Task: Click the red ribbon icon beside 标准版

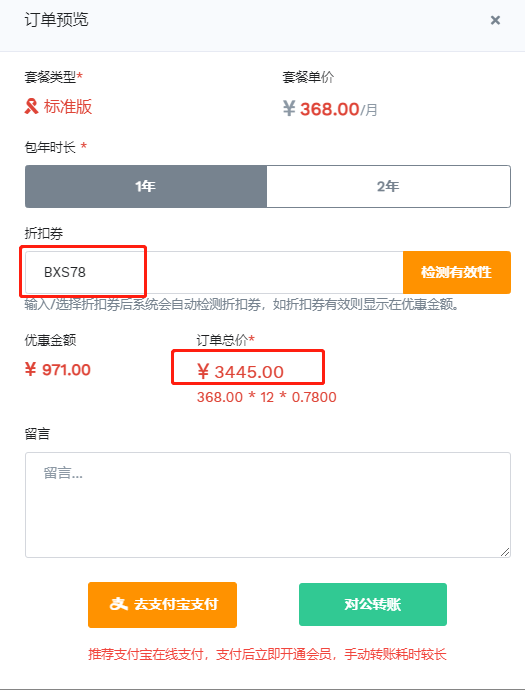Action: click(31, 106)
